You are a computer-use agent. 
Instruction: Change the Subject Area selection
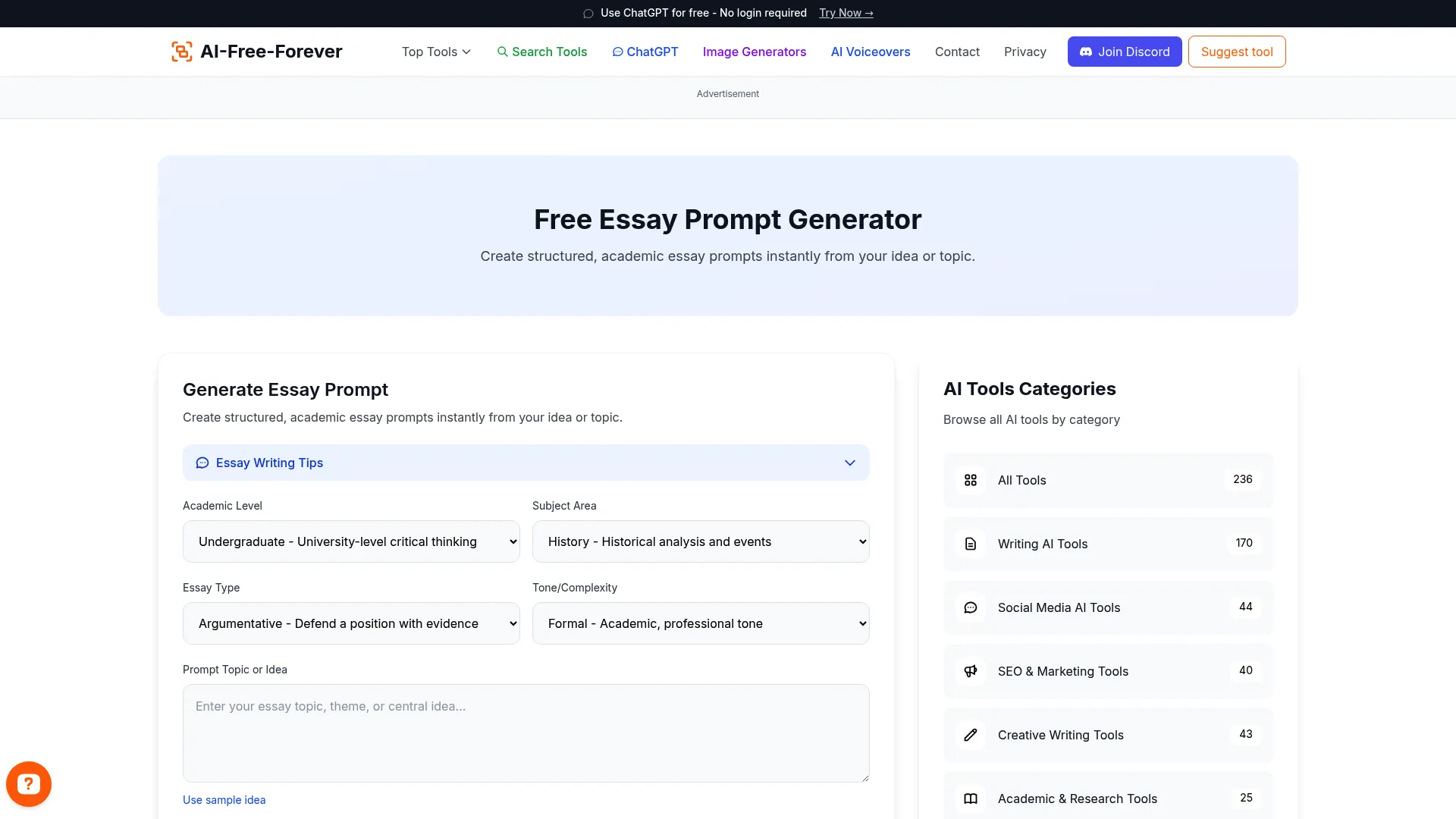click(701, 541)
